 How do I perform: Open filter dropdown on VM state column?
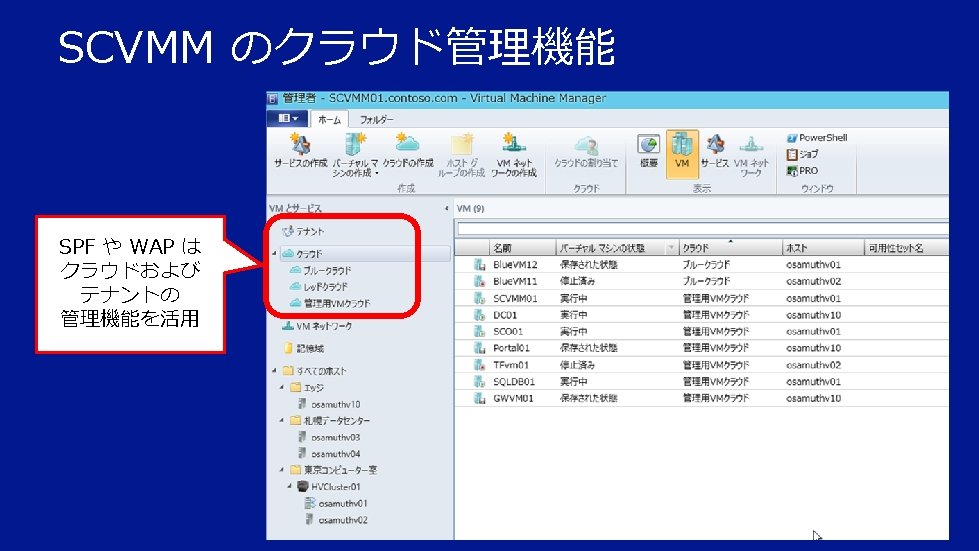point(672,248)
